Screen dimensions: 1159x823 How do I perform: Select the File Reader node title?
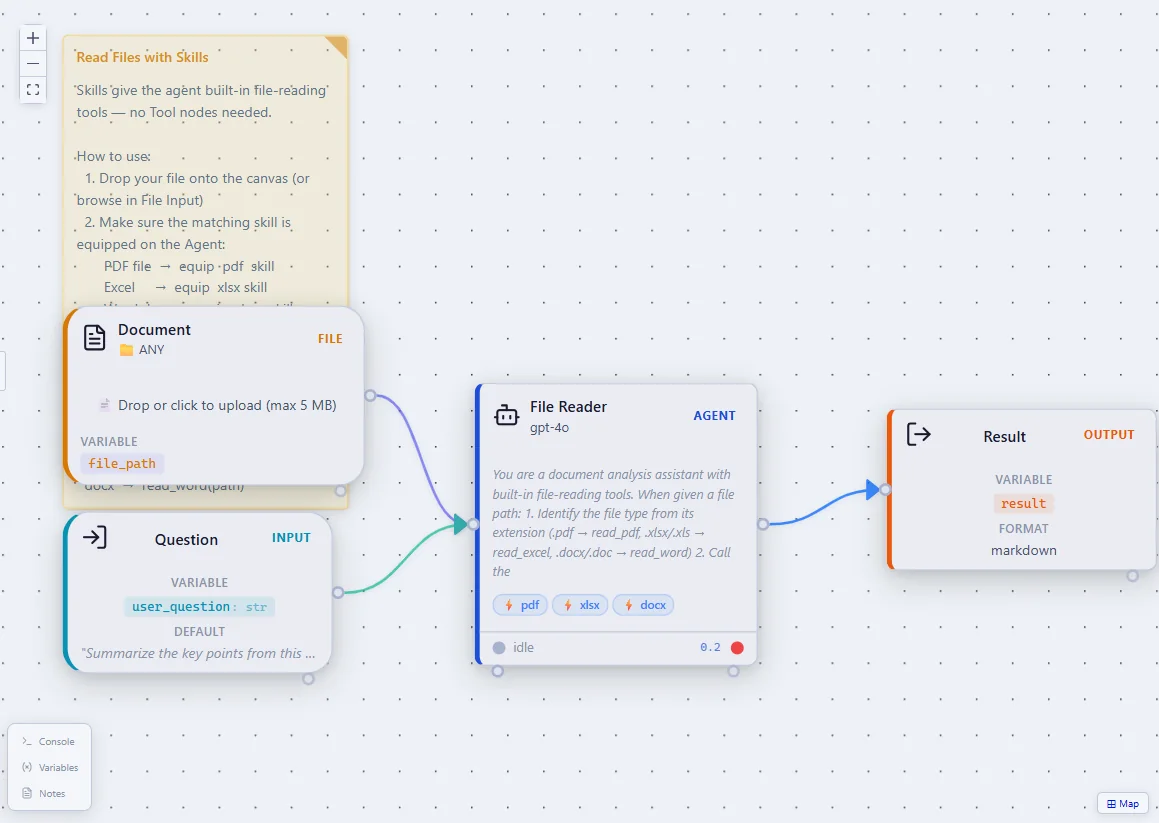point(568,407)
